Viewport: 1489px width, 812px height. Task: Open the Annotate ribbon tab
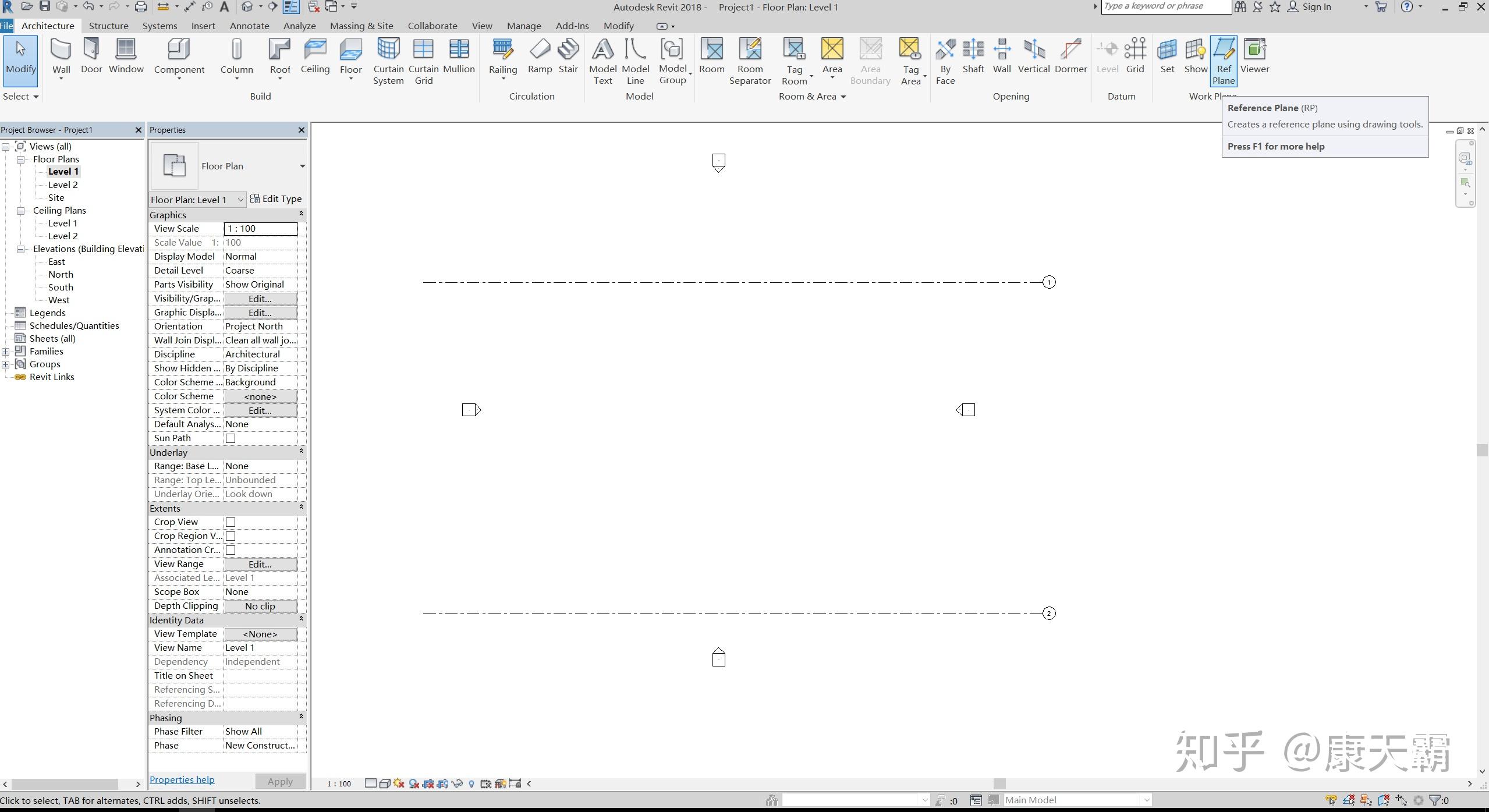click(x=249, y=26)
